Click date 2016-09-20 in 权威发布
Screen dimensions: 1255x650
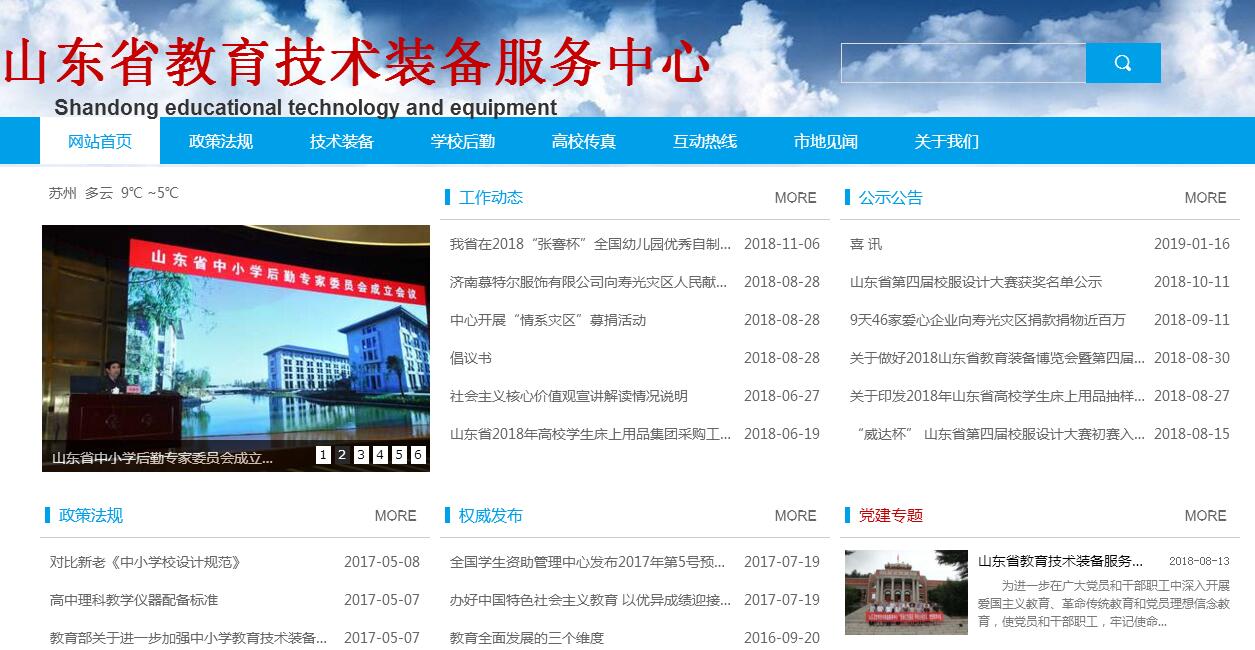click(782, 638)
